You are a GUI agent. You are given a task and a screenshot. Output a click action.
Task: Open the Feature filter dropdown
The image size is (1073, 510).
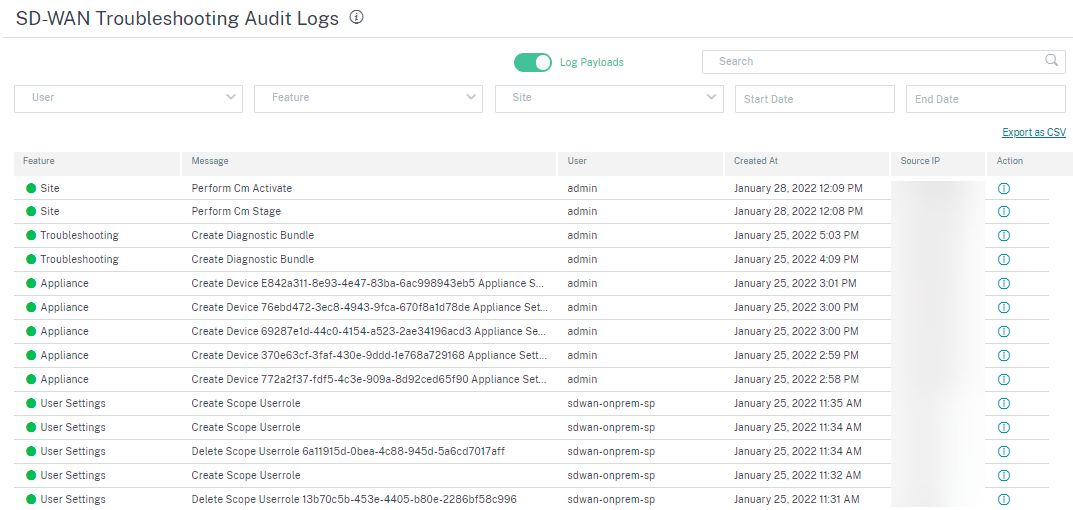coord(368,99)
